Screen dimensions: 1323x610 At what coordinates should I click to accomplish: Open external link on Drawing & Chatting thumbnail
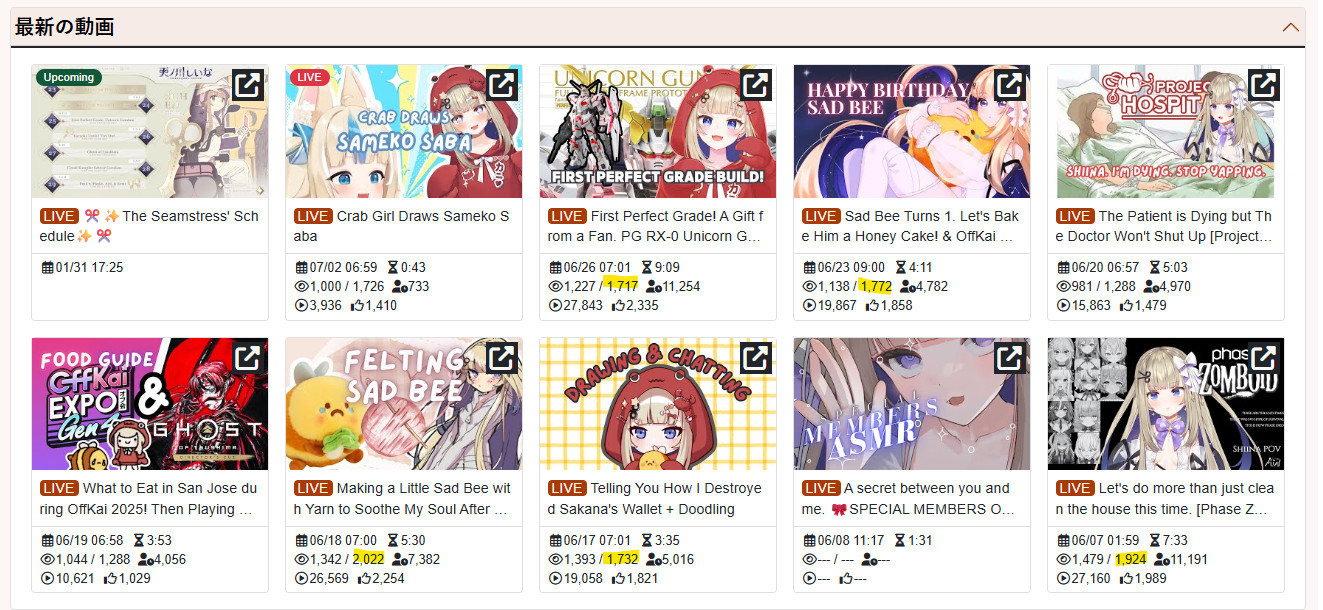point(756,358)
